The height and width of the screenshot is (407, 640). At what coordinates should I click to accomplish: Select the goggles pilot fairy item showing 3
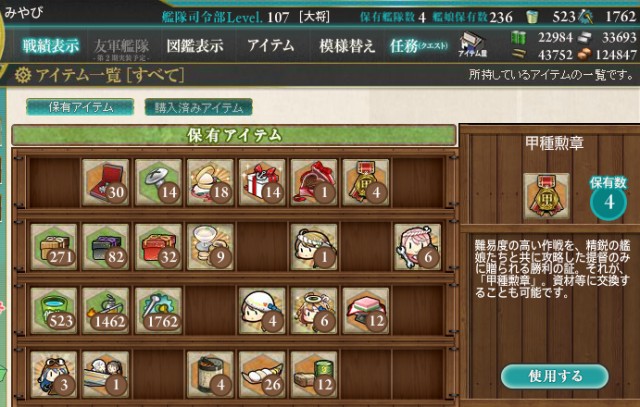pyautogui.click(x=54, y=374)
